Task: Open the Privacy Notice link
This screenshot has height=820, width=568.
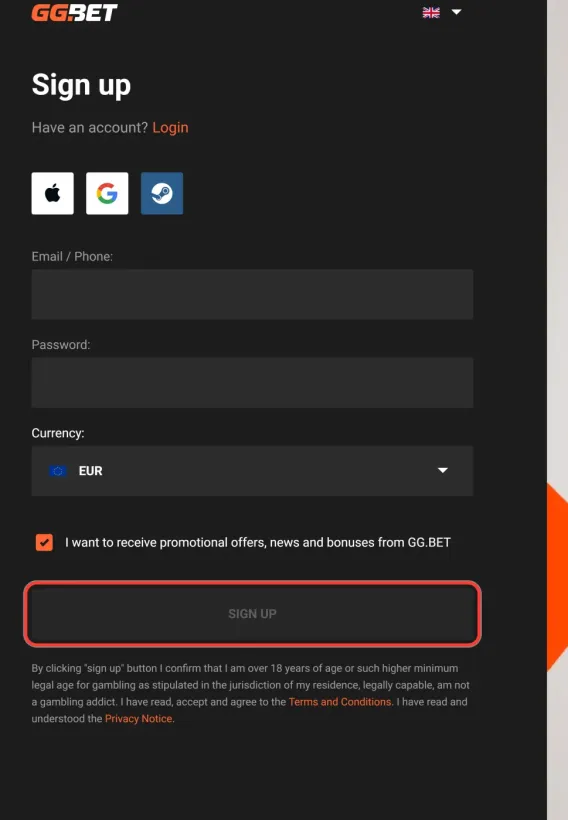Action: [x=139, y=719]
